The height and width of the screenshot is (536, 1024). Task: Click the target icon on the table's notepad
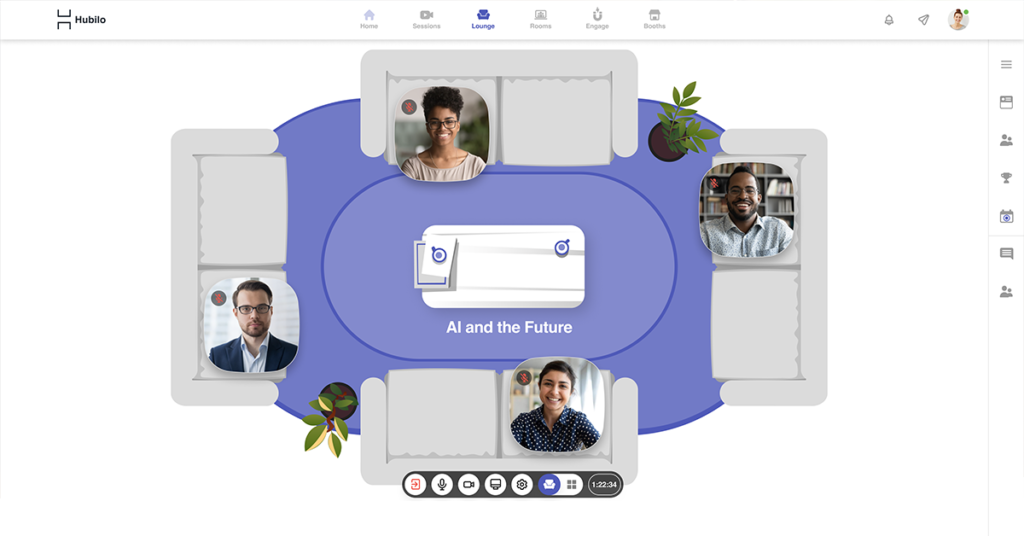tap(439, 255)
